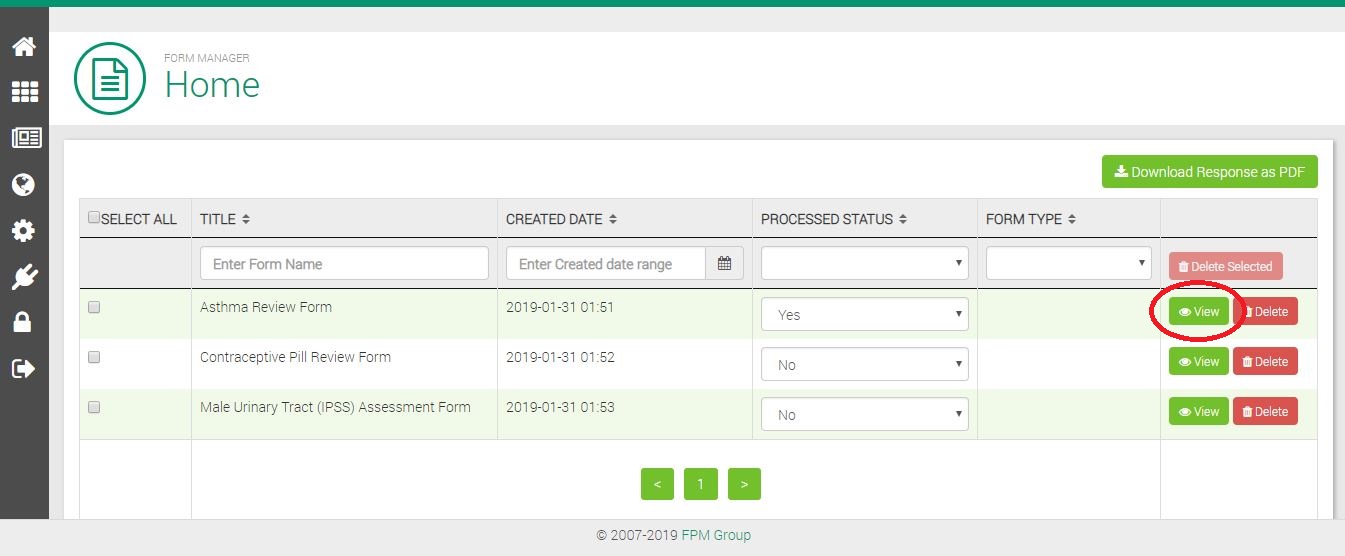Open the Processed Status filter dropdown

pyautogui.click(x=864, y=263)
